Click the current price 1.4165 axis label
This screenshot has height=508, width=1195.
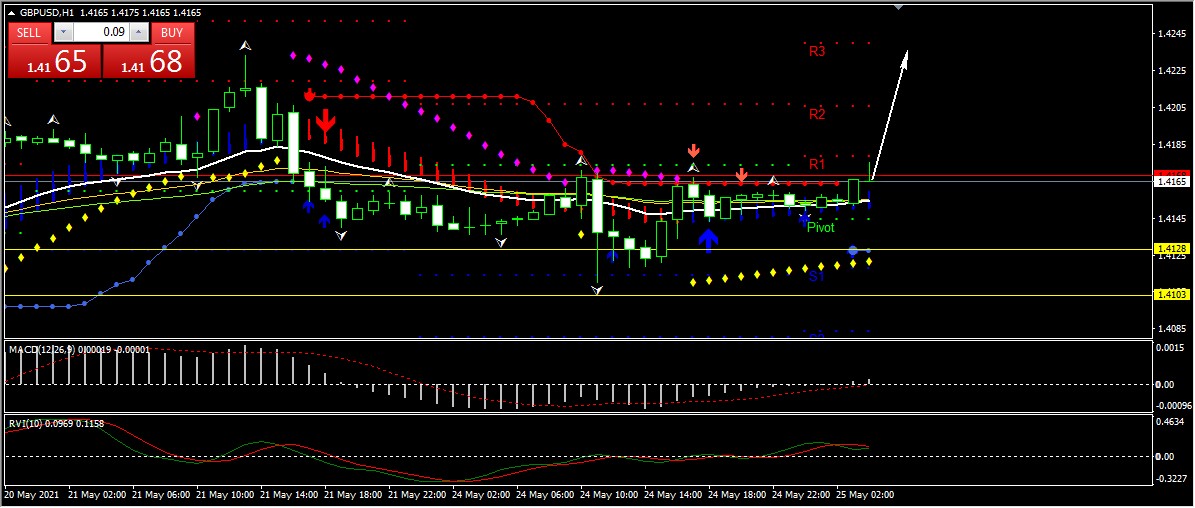(x=1169, y=182)
